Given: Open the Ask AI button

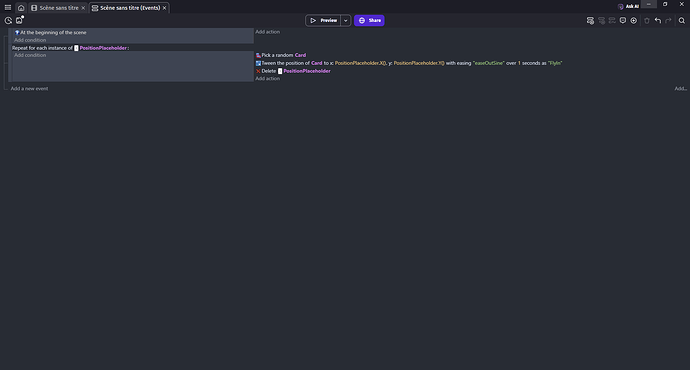Looking at the screenshot, I should pos(628,6).
